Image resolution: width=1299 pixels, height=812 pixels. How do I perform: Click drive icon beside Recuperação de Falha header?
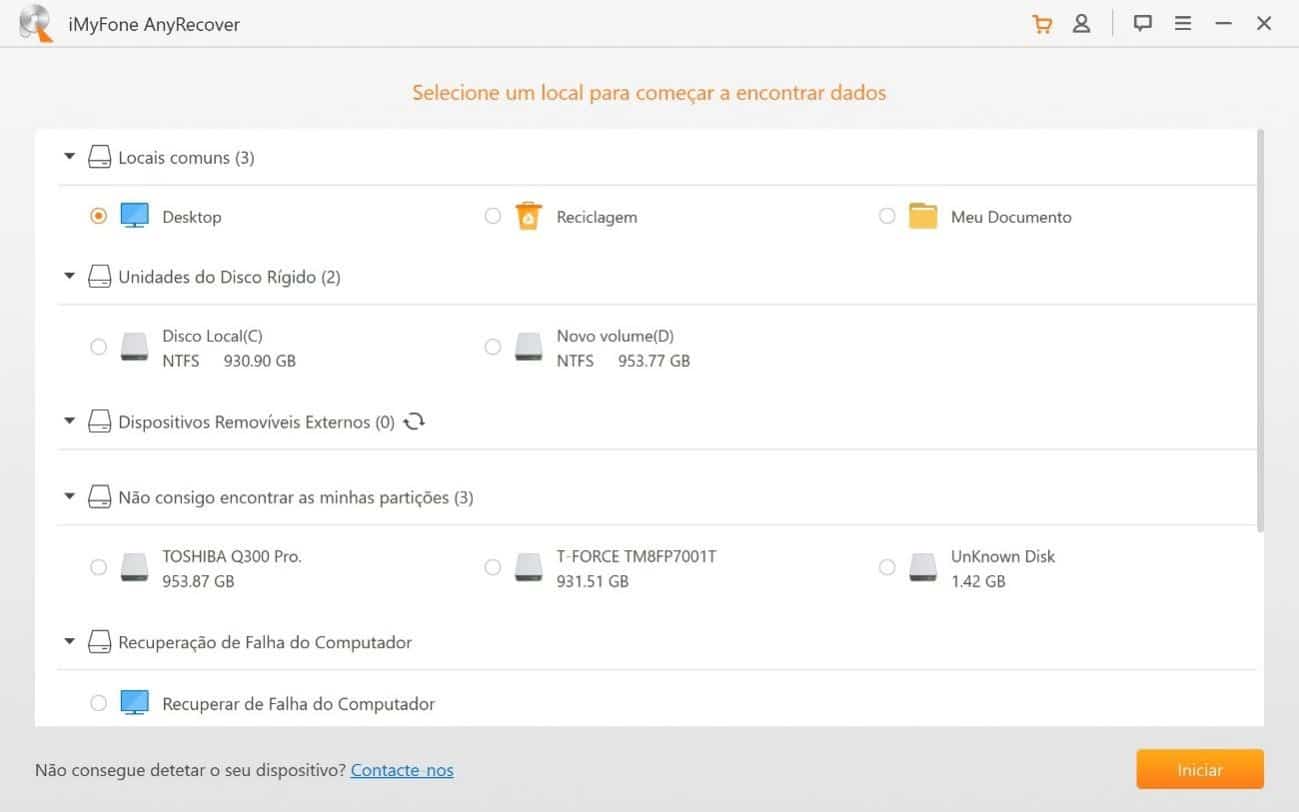pos(99,642)
